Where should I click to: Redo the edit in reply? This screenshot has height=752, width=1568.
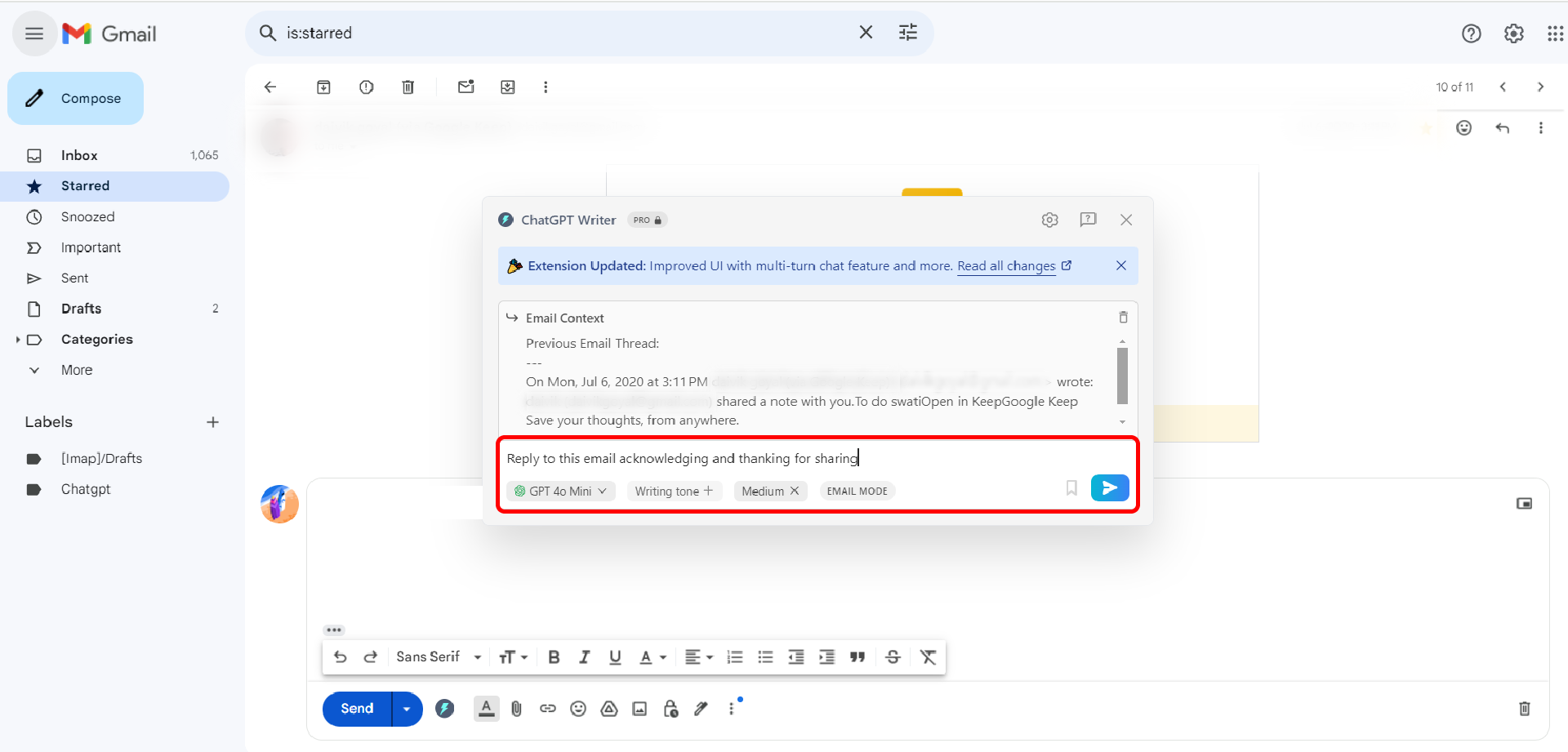(x=370, y=657)
